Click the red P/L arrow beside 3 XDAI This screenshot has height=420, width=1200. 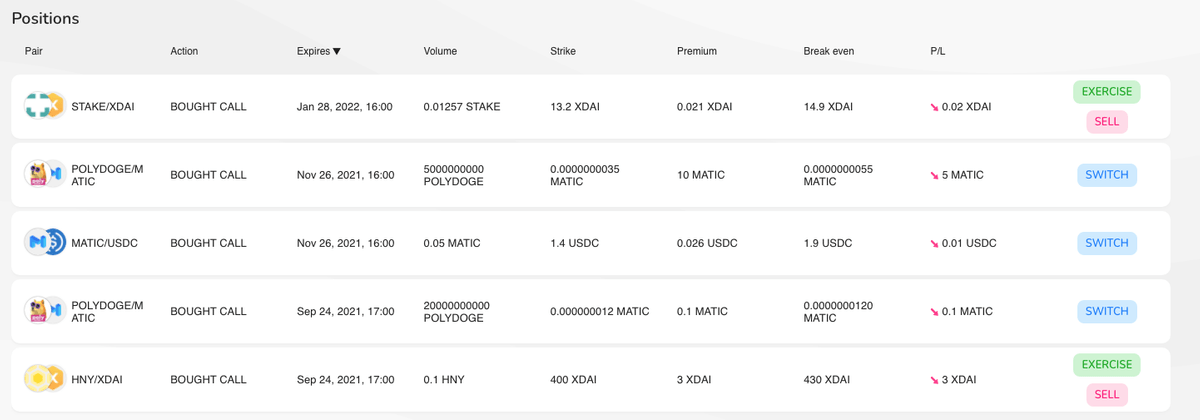934,380
